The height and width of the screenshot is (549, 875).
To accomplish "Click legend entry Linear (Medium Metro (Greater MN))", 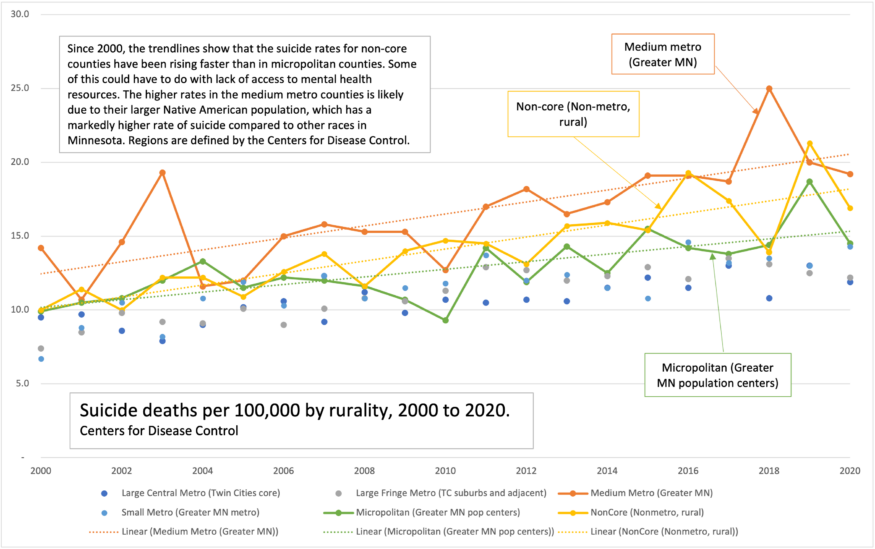I will pos(184,532).
